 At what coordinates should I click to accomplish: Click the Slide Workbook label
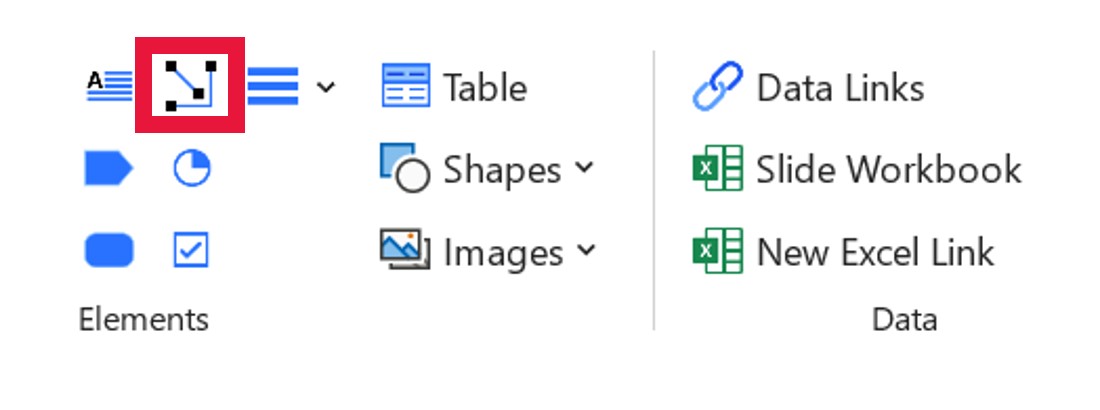(888, 170)
